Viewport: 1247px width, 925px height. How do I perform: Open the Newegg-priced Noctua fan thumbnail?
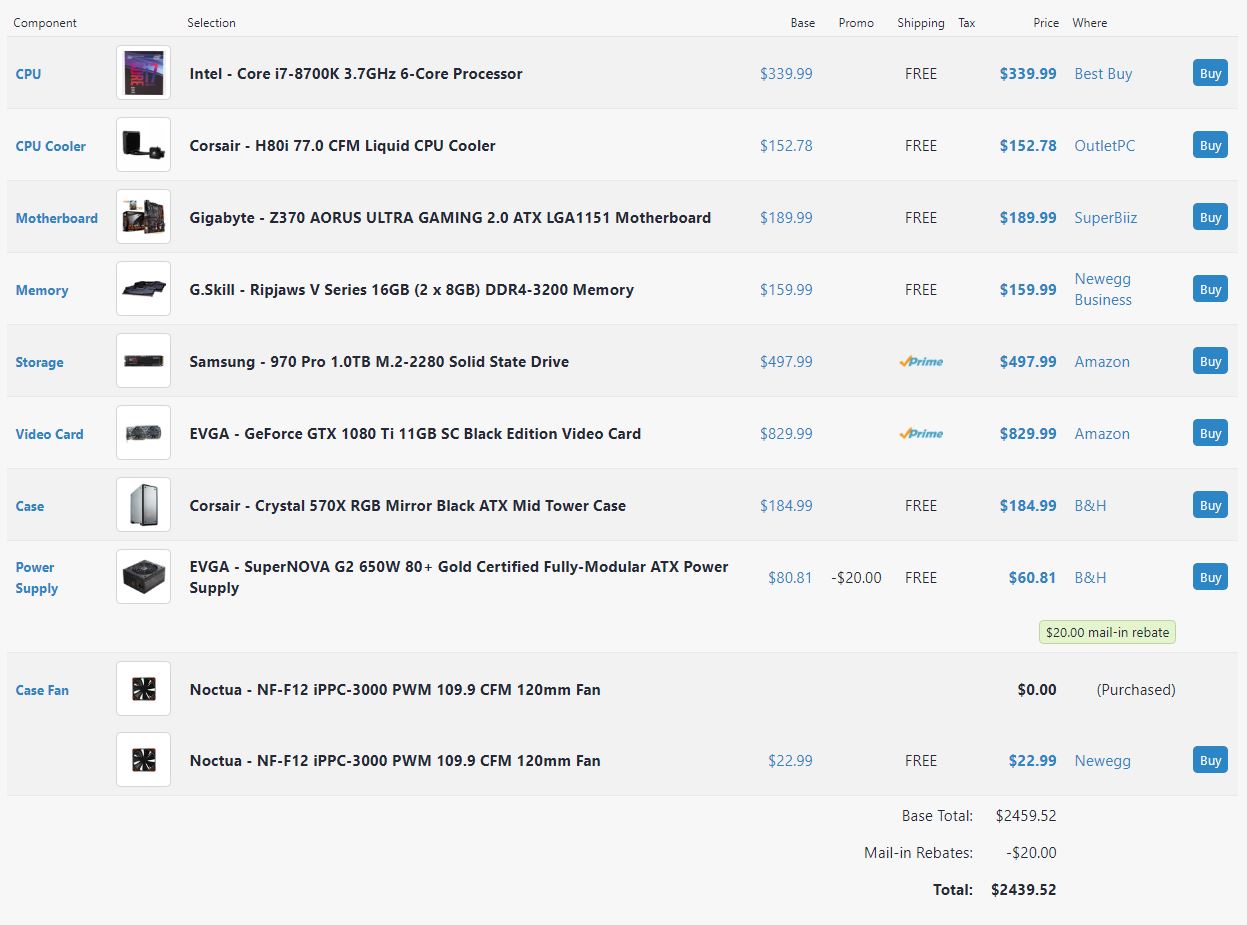(143, 760)
